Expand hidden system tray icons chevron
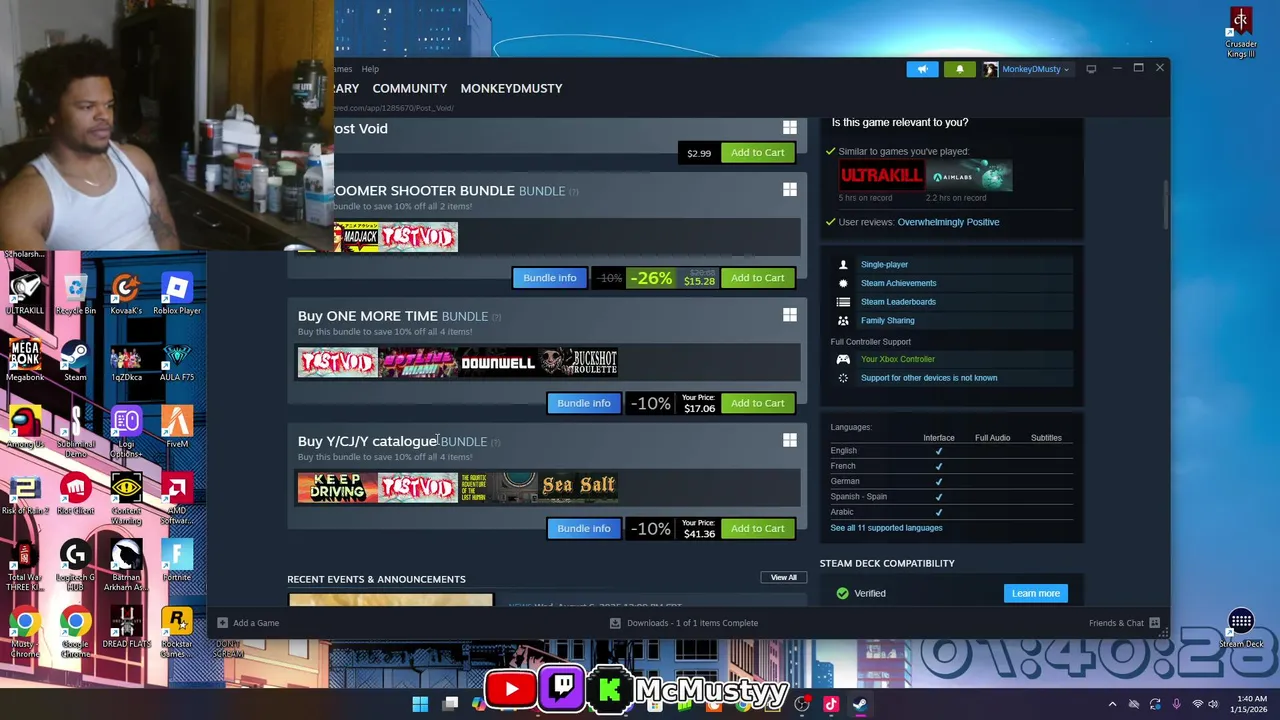This screenshot has height=720, width=1280. tap(1112, 704)
